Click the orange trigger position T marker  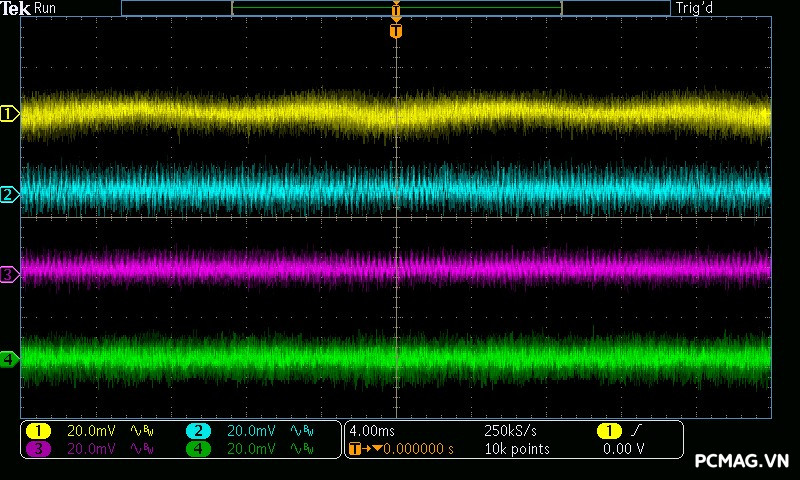click(396, 31)
